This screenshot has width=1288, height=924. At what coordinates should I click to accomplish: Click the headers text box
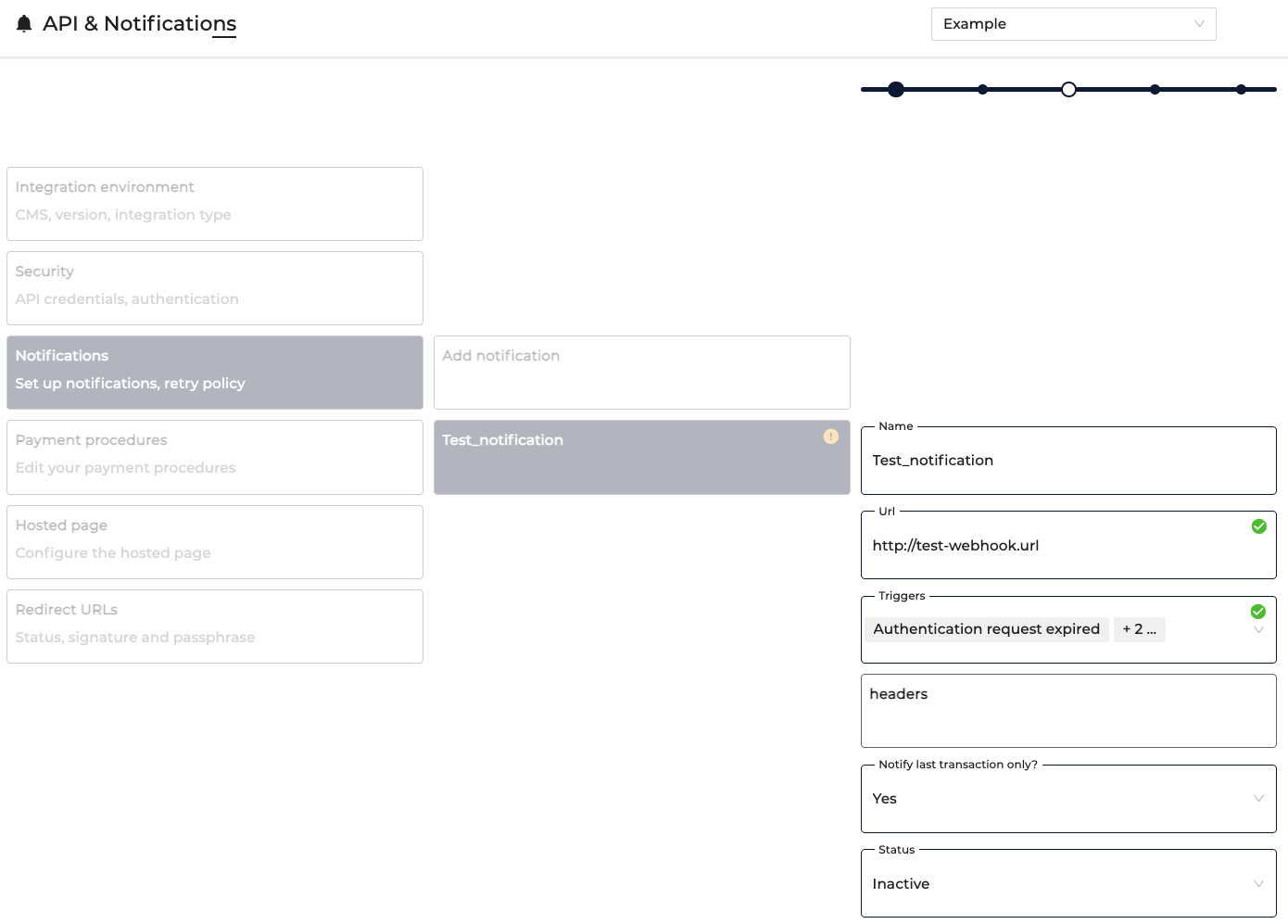point(1068,711)
